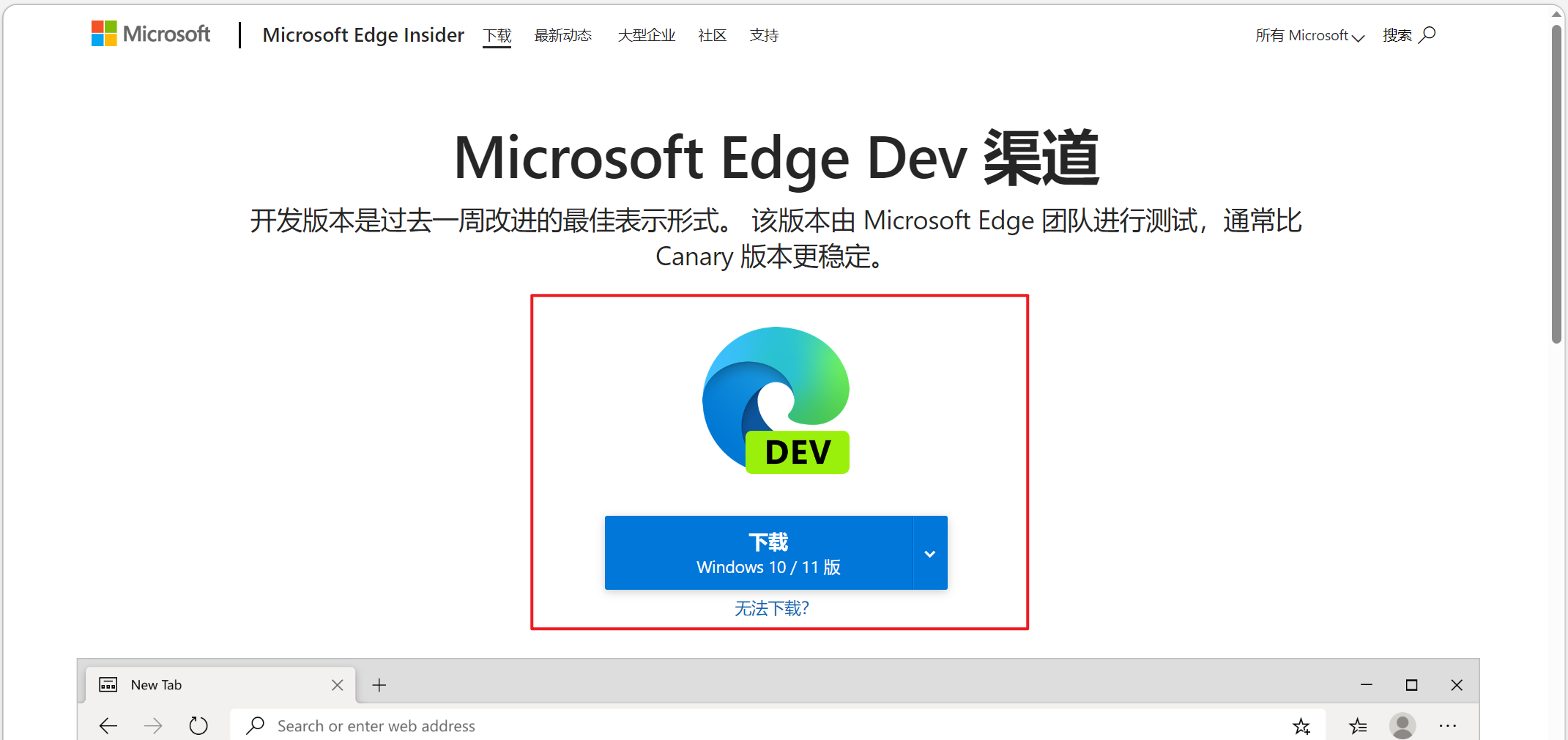The height and width of the screenshot is (740, 1568).
Task: Open the Settings and more menu
Action: tap(1448, 725)
